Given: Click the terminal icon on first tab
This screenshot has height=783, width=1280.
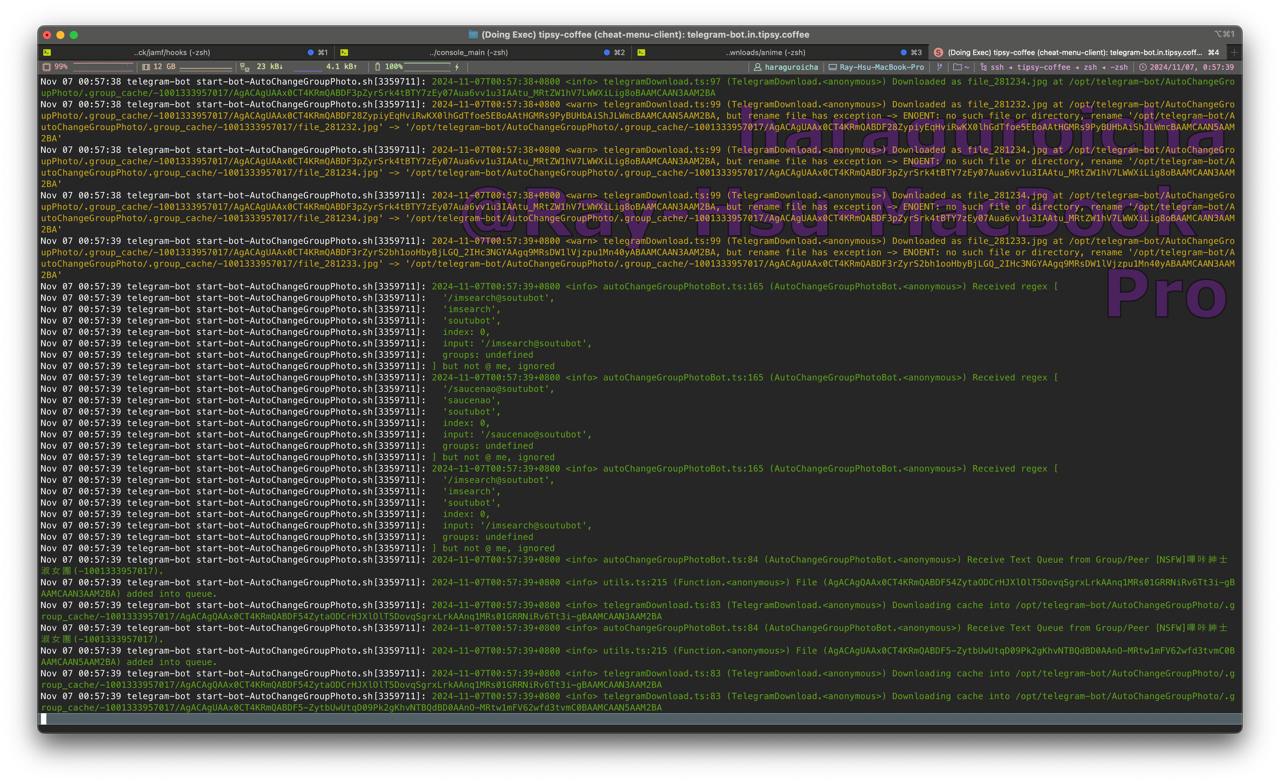Looking at the screenshot, I should pyautogui.click(x=47, y=52).
